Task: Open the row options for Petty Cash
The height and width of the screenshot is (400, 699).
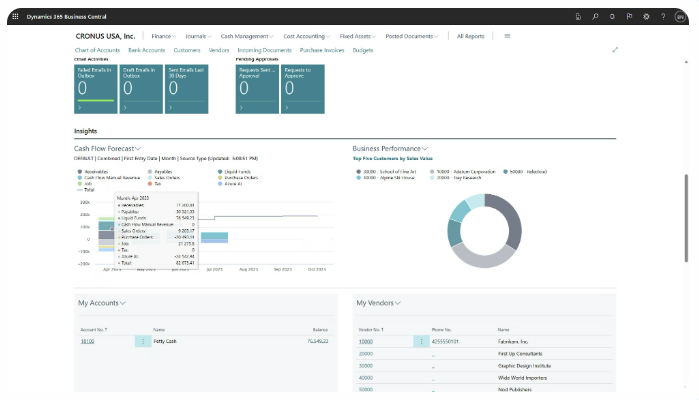Action: tap(143, 341)
